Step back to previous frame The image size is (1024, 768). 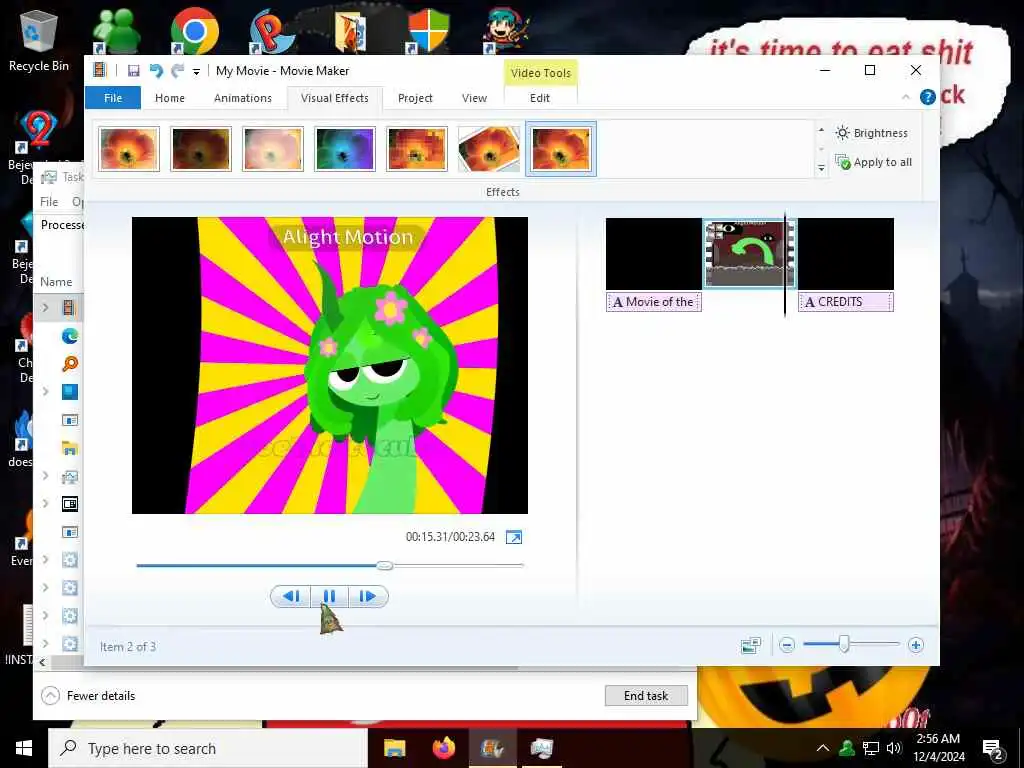[291, 596]
